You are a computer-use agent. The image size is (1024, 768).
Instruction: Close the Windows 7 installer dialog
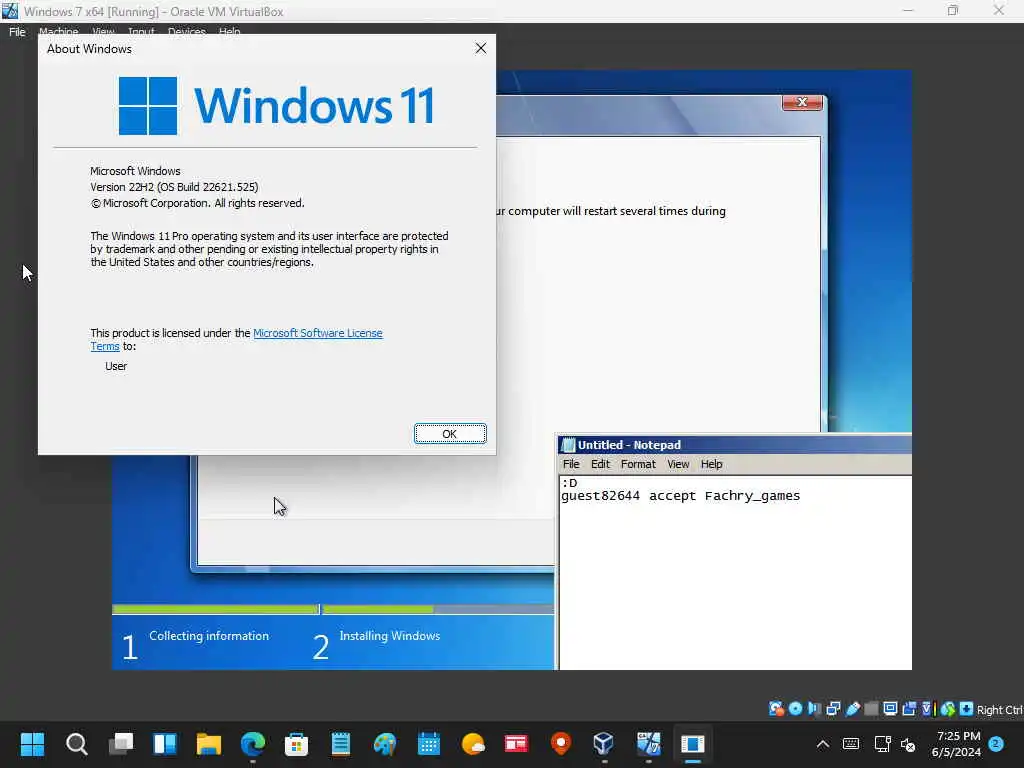click(802, 103)
